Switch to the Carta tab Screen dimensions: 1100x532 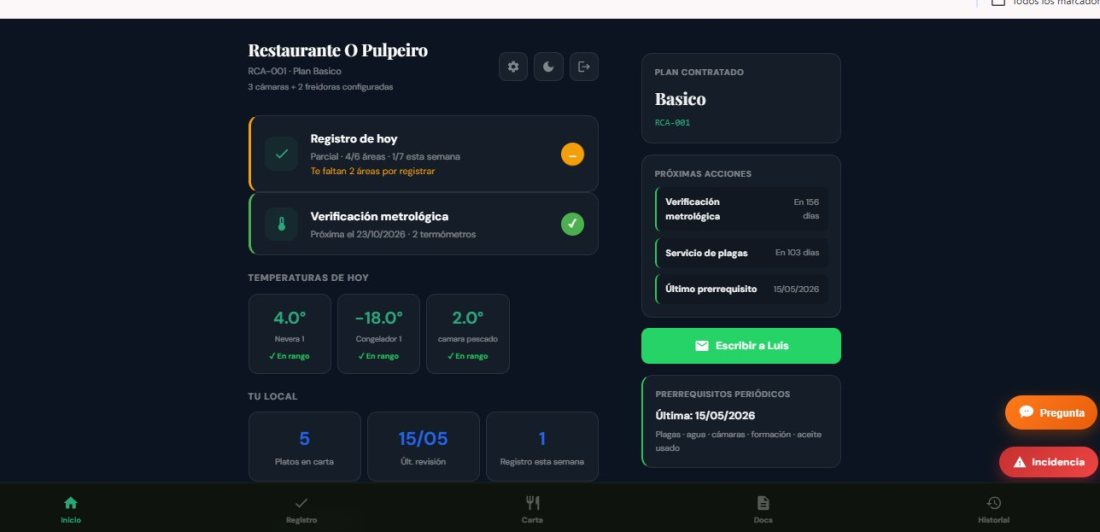coord(532,510)
